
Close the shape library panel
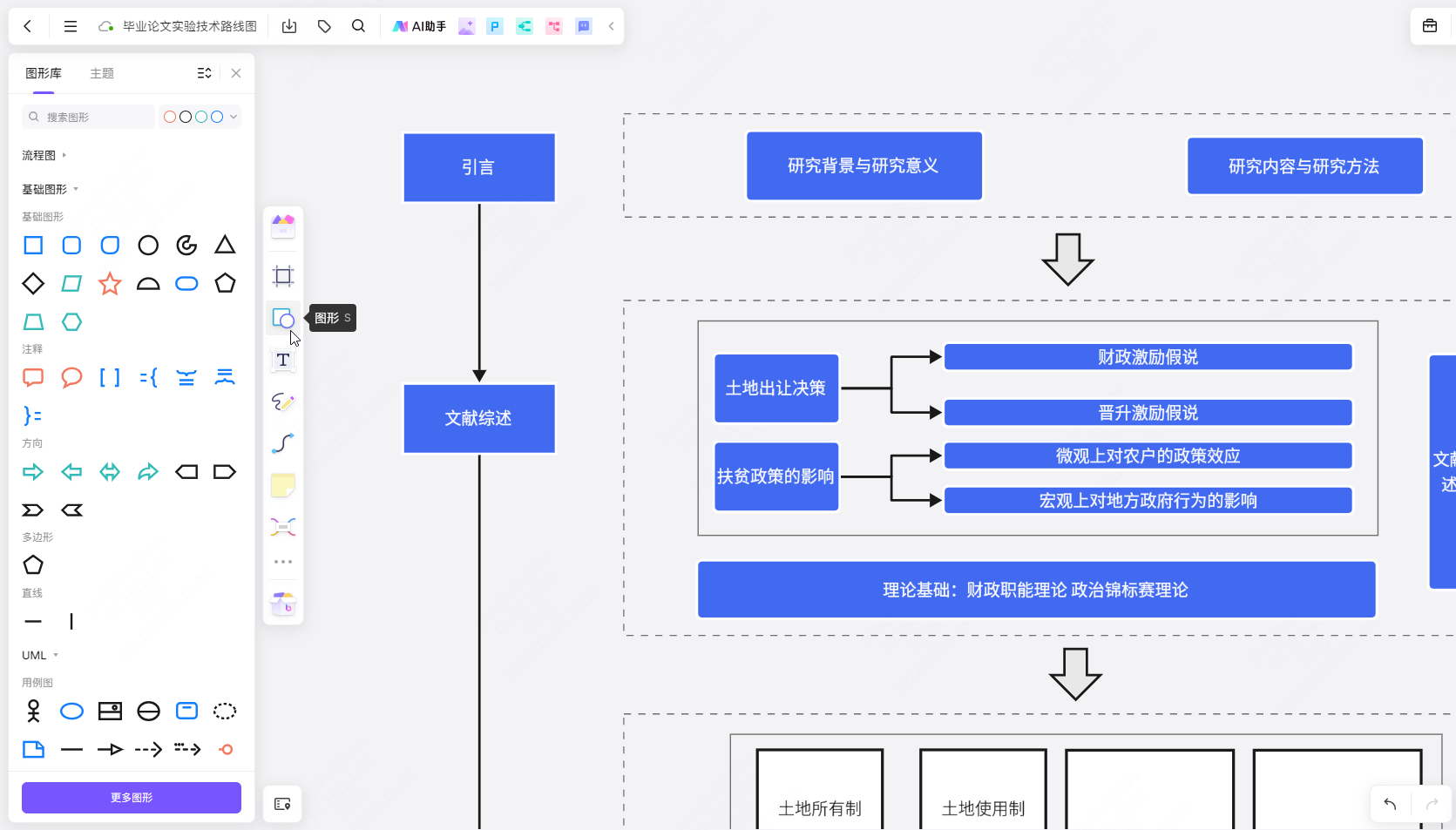pyautogui.click(x=236, y=73)
